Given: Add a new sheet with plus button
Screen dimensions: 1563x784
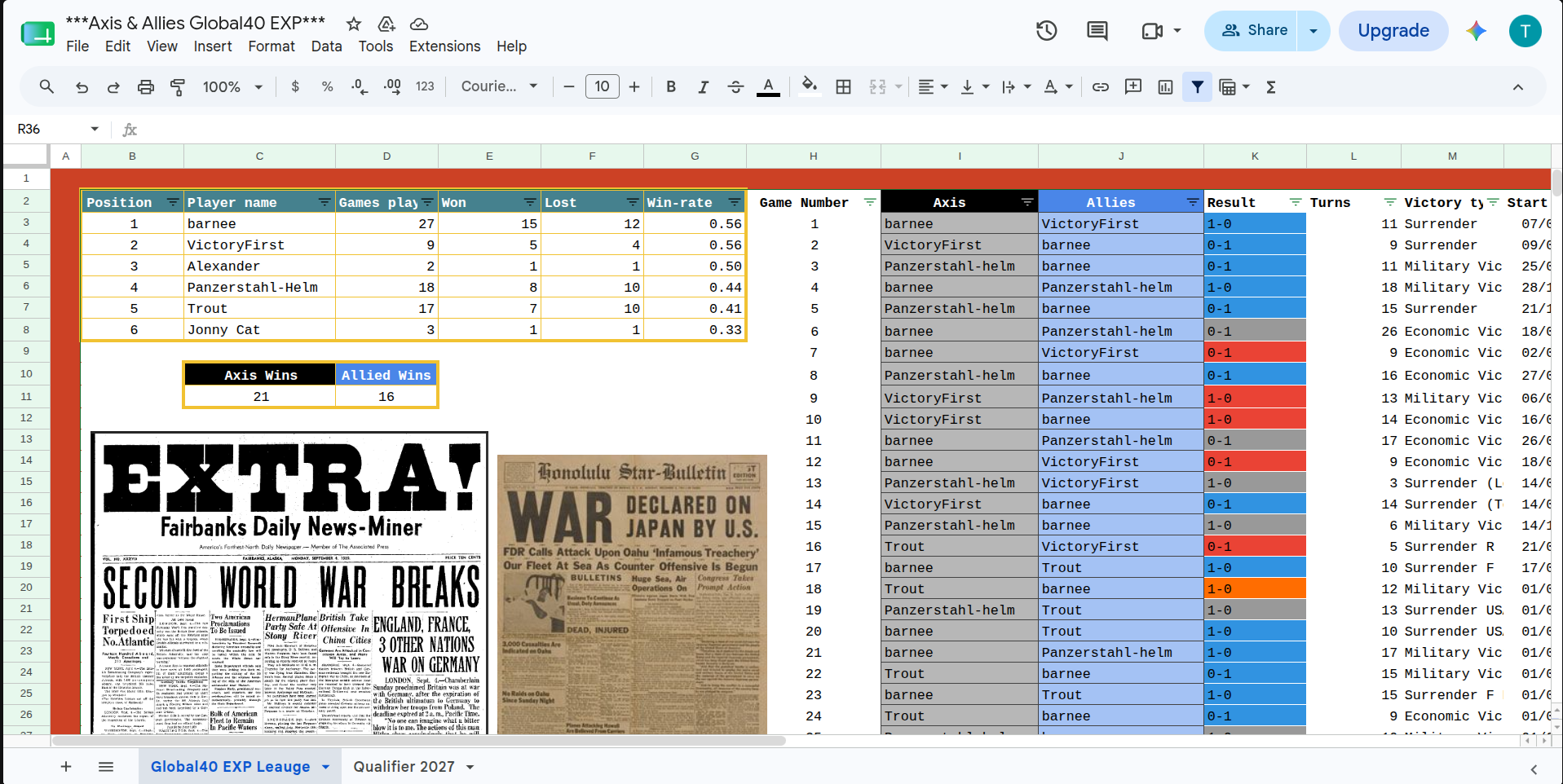Looking at the screenshot, I should (66, 767).
